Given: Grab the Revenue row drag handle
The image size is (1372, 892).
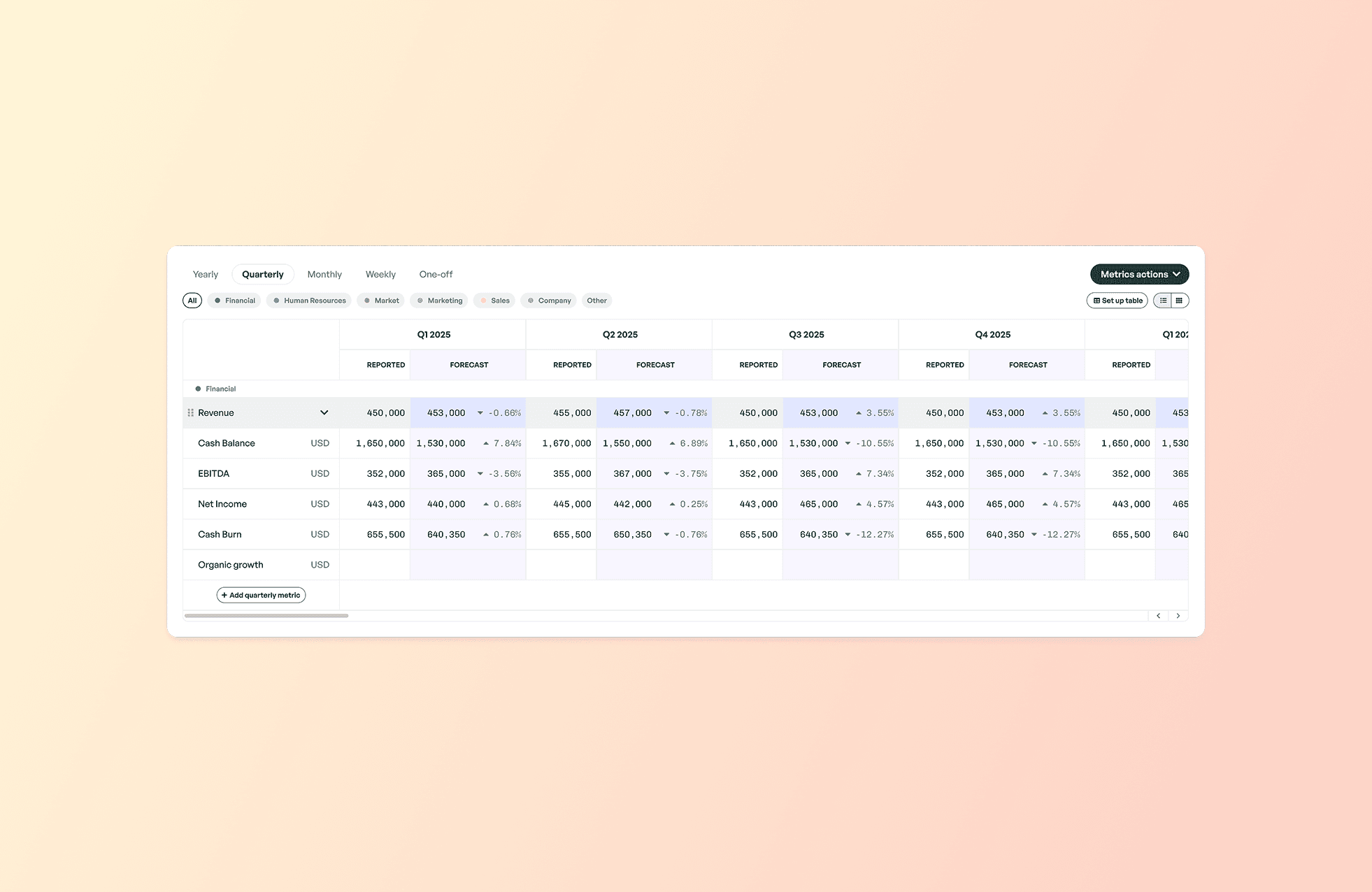Looking at the screenshot, I should 190,413.
